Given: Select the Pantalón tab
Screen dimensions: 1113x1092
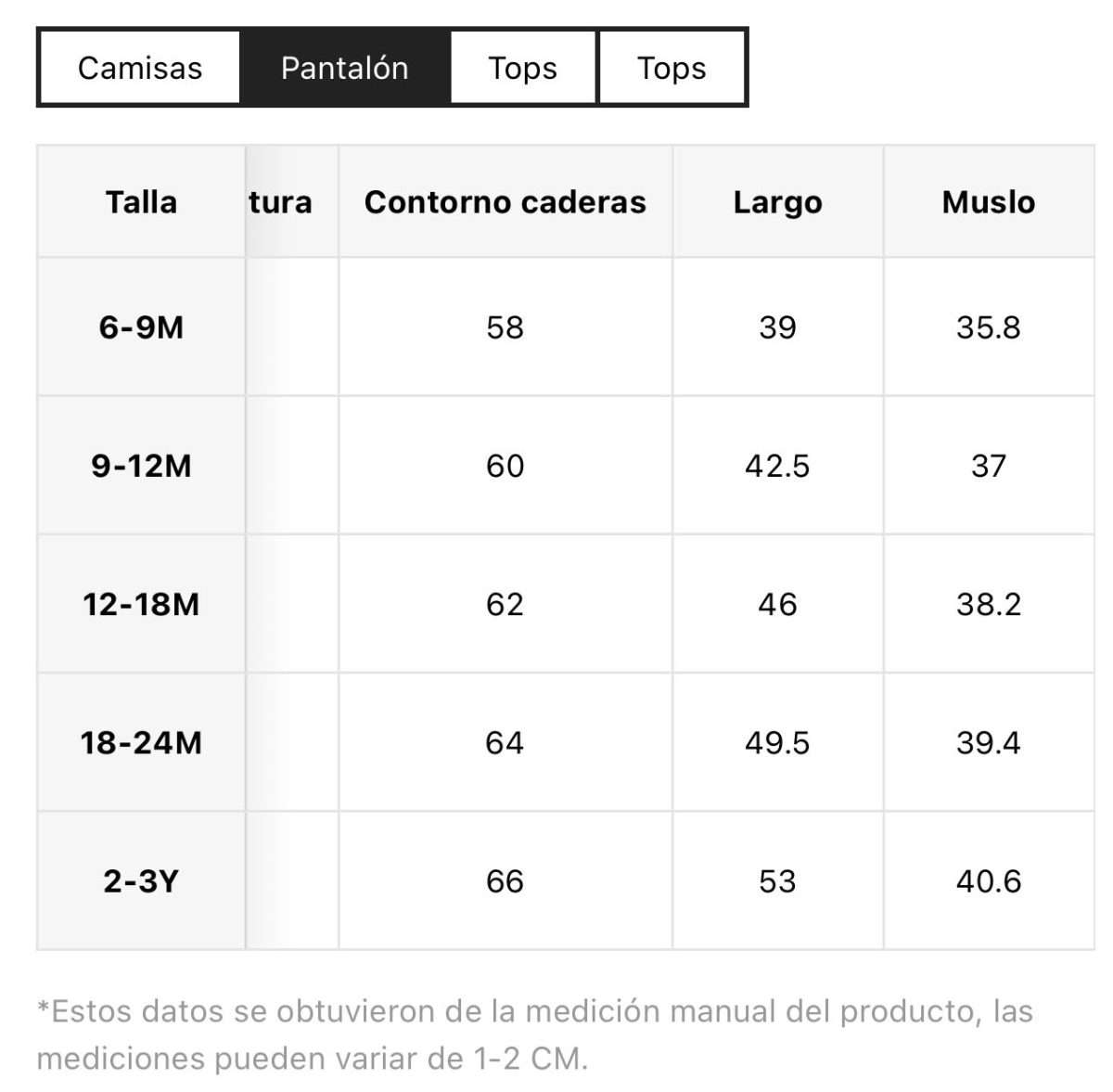Looking at the screenshot, I should [344, 68].
